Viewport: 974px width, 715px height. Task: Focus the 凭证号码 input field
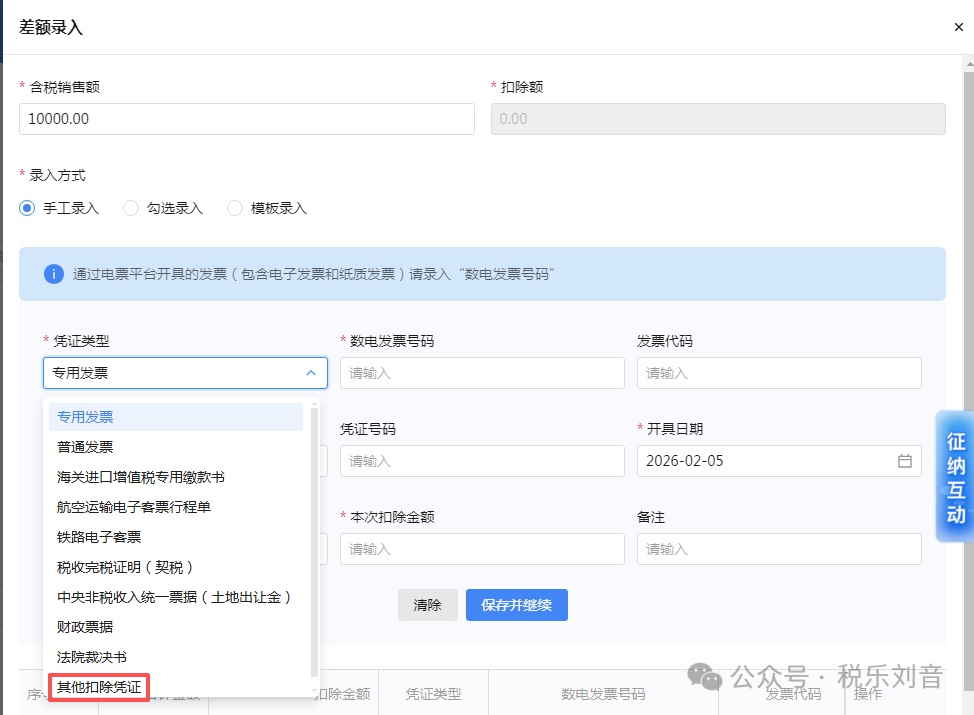[482, 461]
